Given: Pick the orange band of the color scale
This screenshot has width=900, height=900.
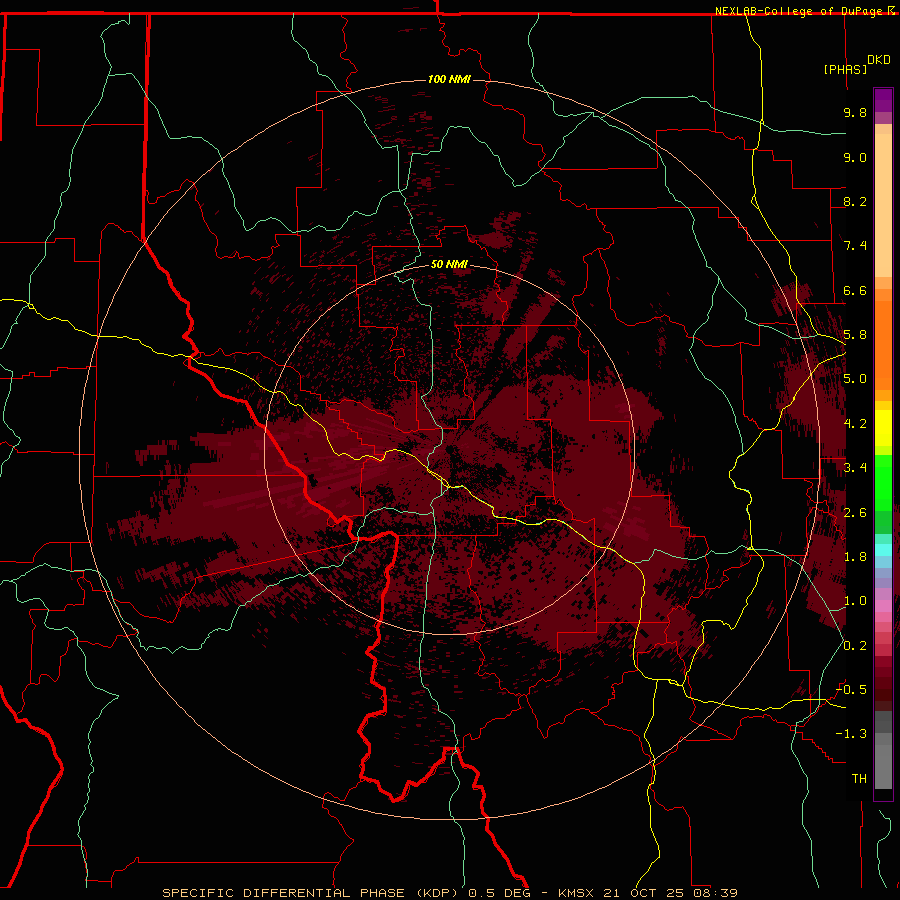Looking at the screenshot, I should coord(883,345).
